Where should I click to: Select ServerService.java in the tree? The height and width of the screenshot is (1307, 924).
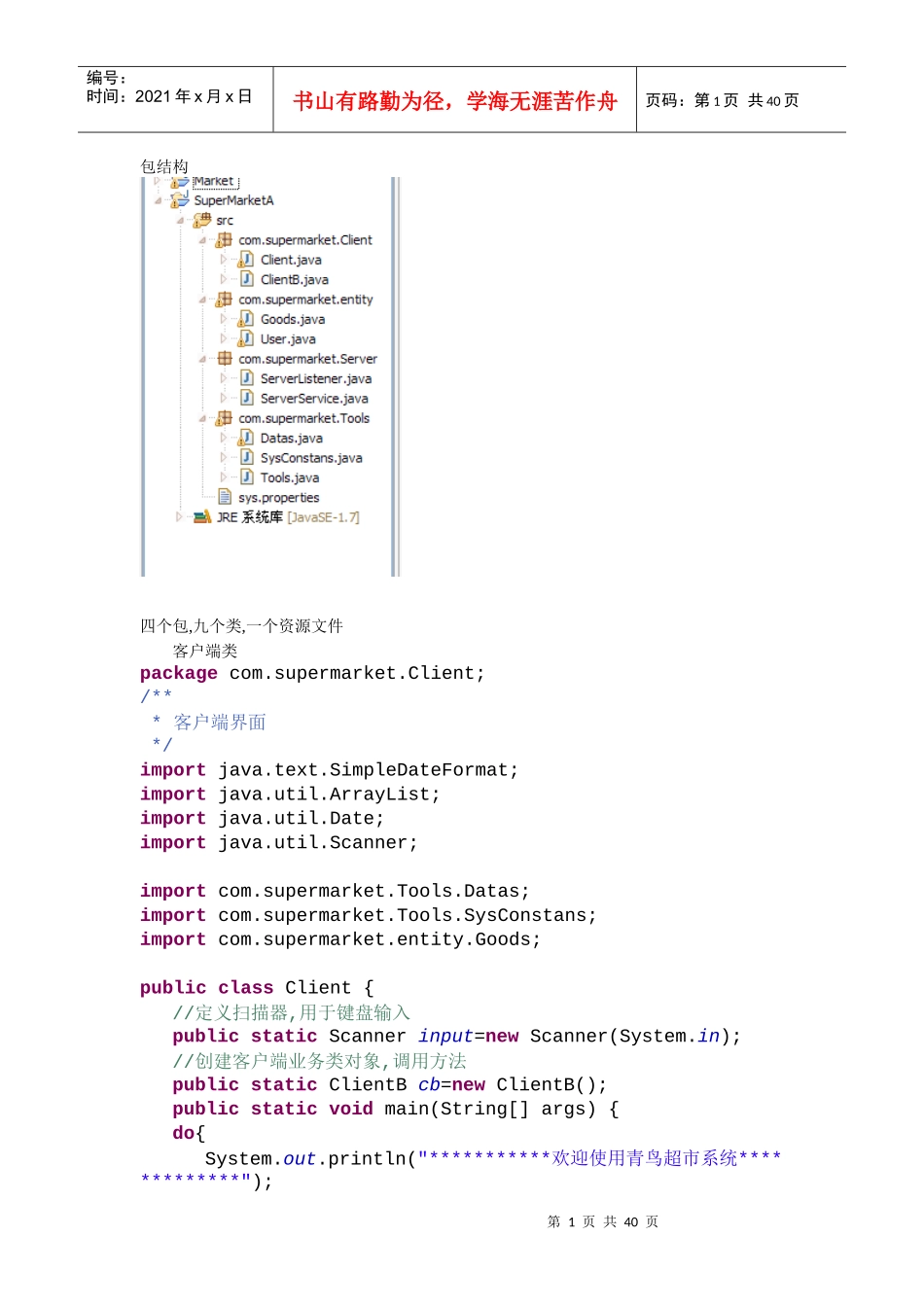pyautogui.click(x=313, y=399)
